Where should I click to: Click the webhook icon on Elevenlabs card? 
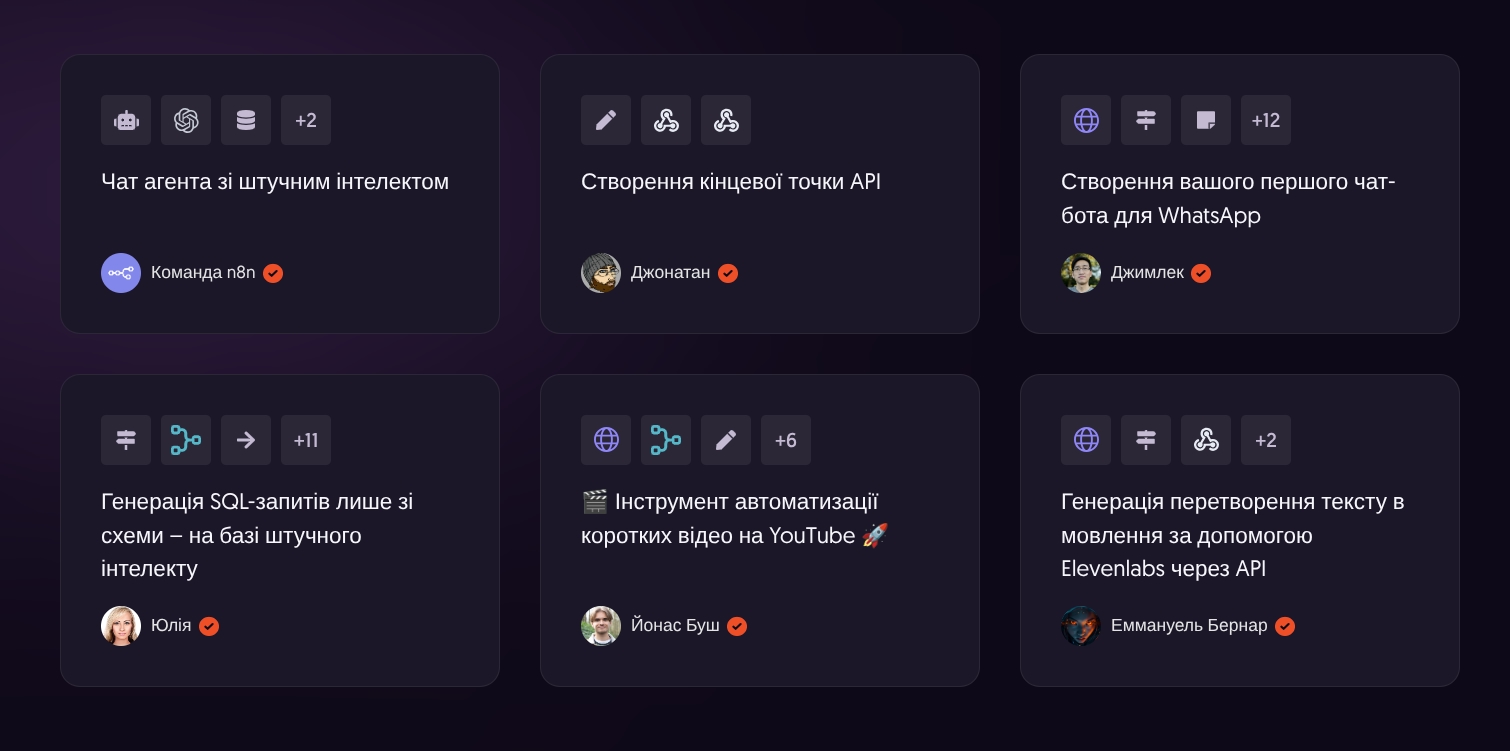click(1206, 440)
